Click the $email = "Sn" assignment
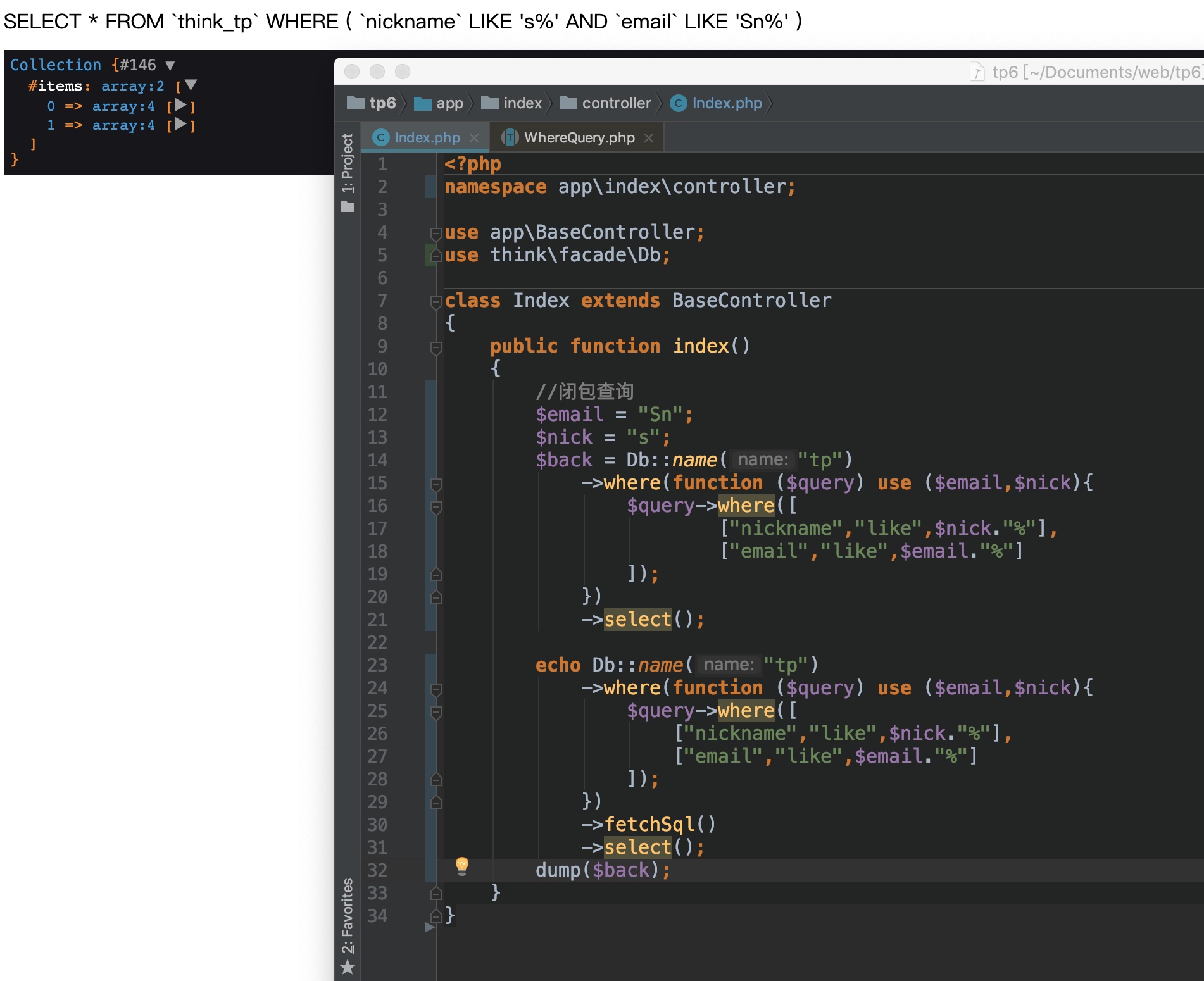 click(615, 415)
